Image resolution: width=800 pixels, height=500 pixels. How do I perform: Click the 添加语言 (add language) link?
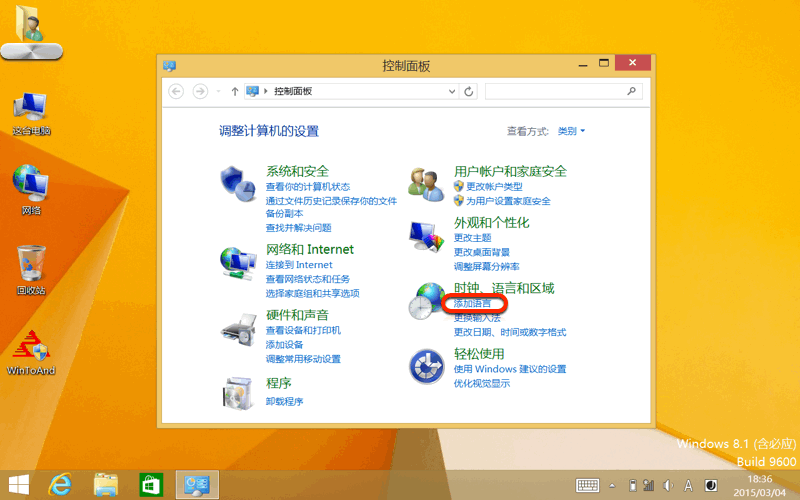pyautogui.click(x=473, y=303)
